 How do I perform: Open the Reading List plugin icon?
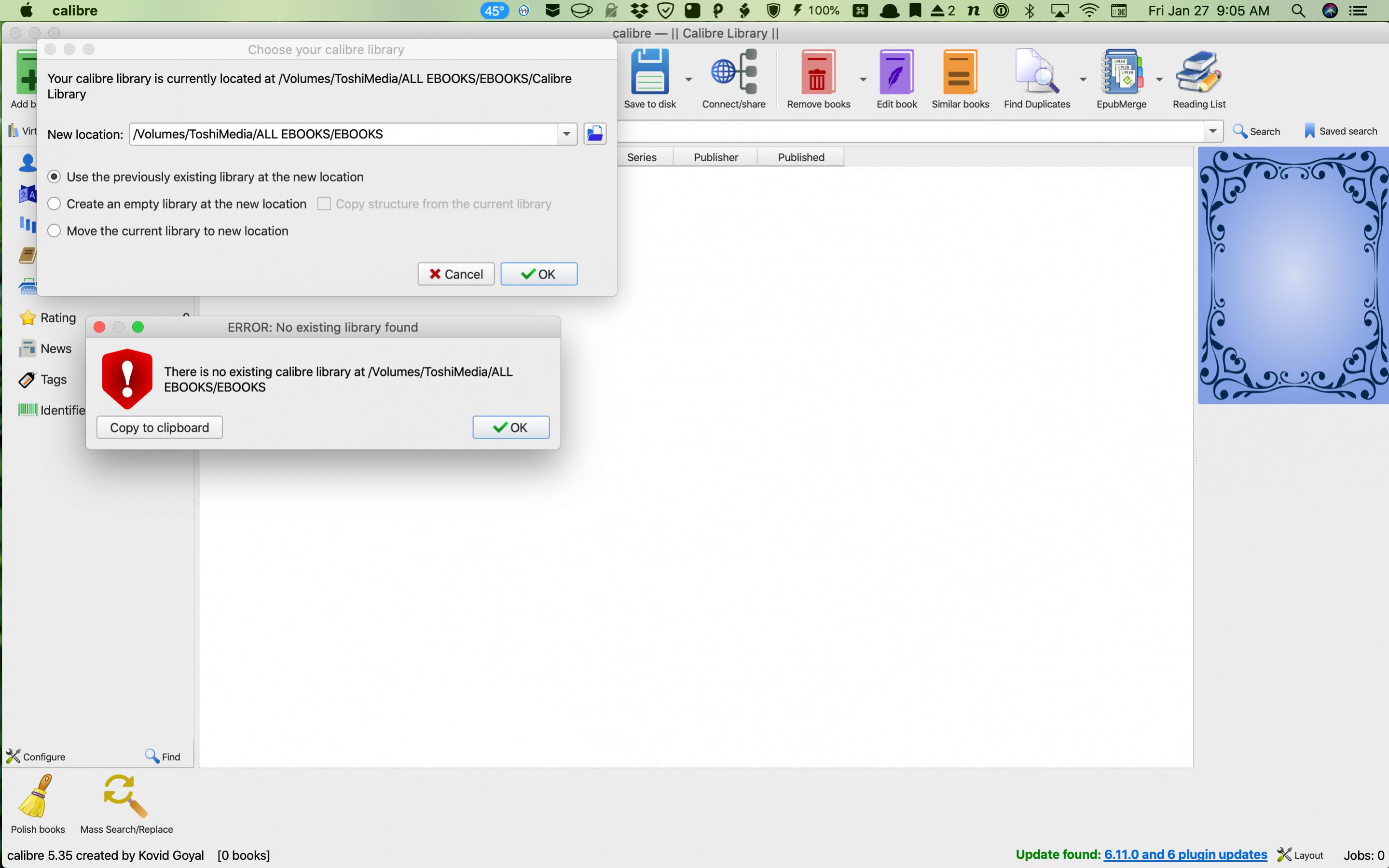point(1198,72)
